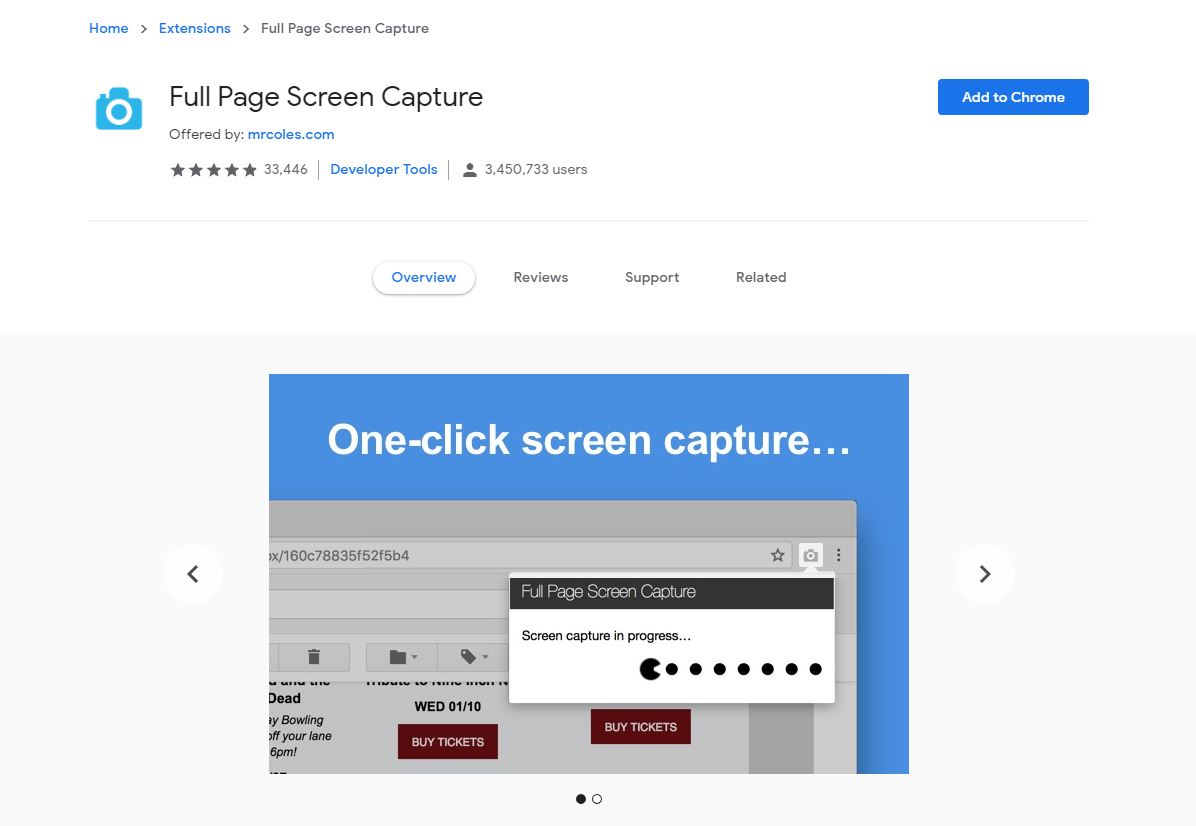Click the trash icon in the promo image

click(x=313, y=657)
